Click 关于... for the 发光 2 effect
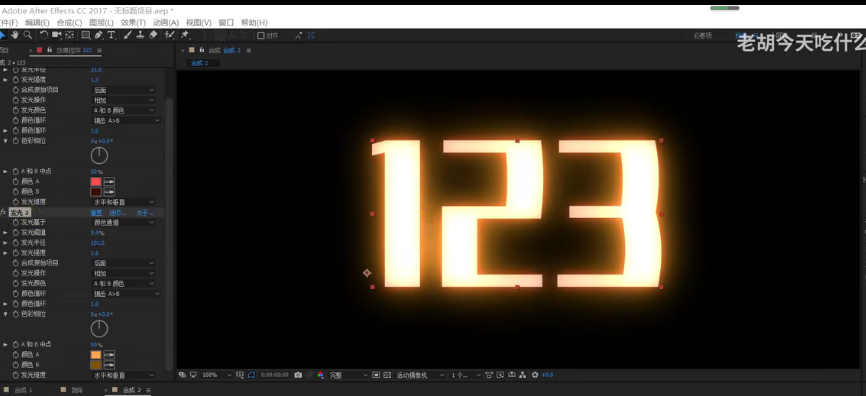The image size is (866, 396). tap(145, 213)
